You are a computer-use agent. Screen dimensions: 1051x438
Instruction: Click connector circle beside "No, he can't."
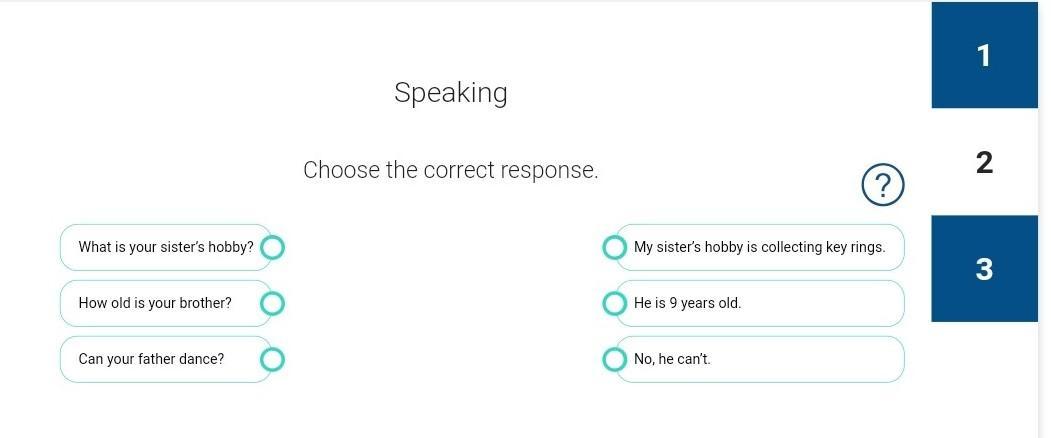614,359
